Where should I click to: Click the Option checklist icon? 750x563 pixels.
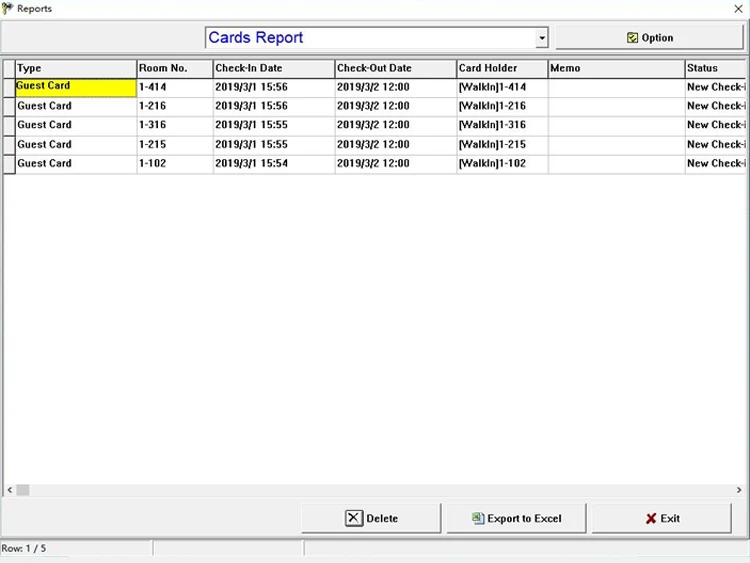(632, 38)
